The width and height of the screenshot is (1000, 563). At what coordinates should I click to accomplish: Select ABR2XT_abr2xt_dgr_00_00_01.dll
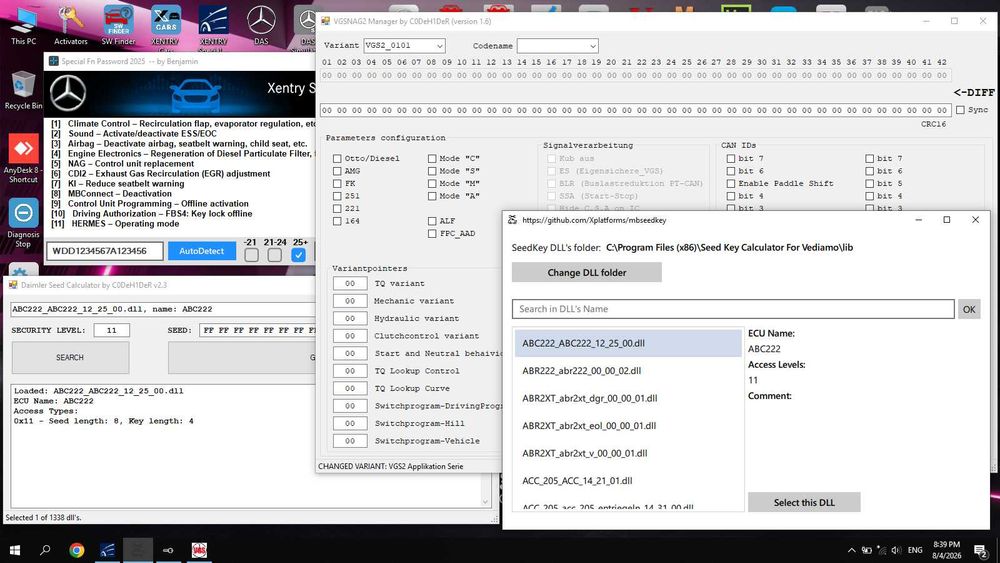pyautogui.click(x=628, y=398)
